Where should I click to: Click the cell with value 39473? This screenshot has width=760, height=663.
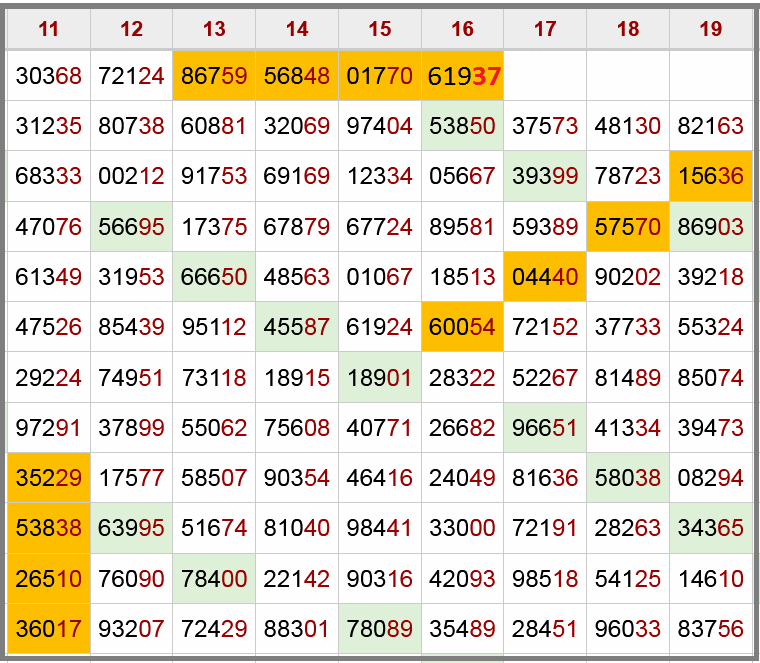(x=711, y=427)
